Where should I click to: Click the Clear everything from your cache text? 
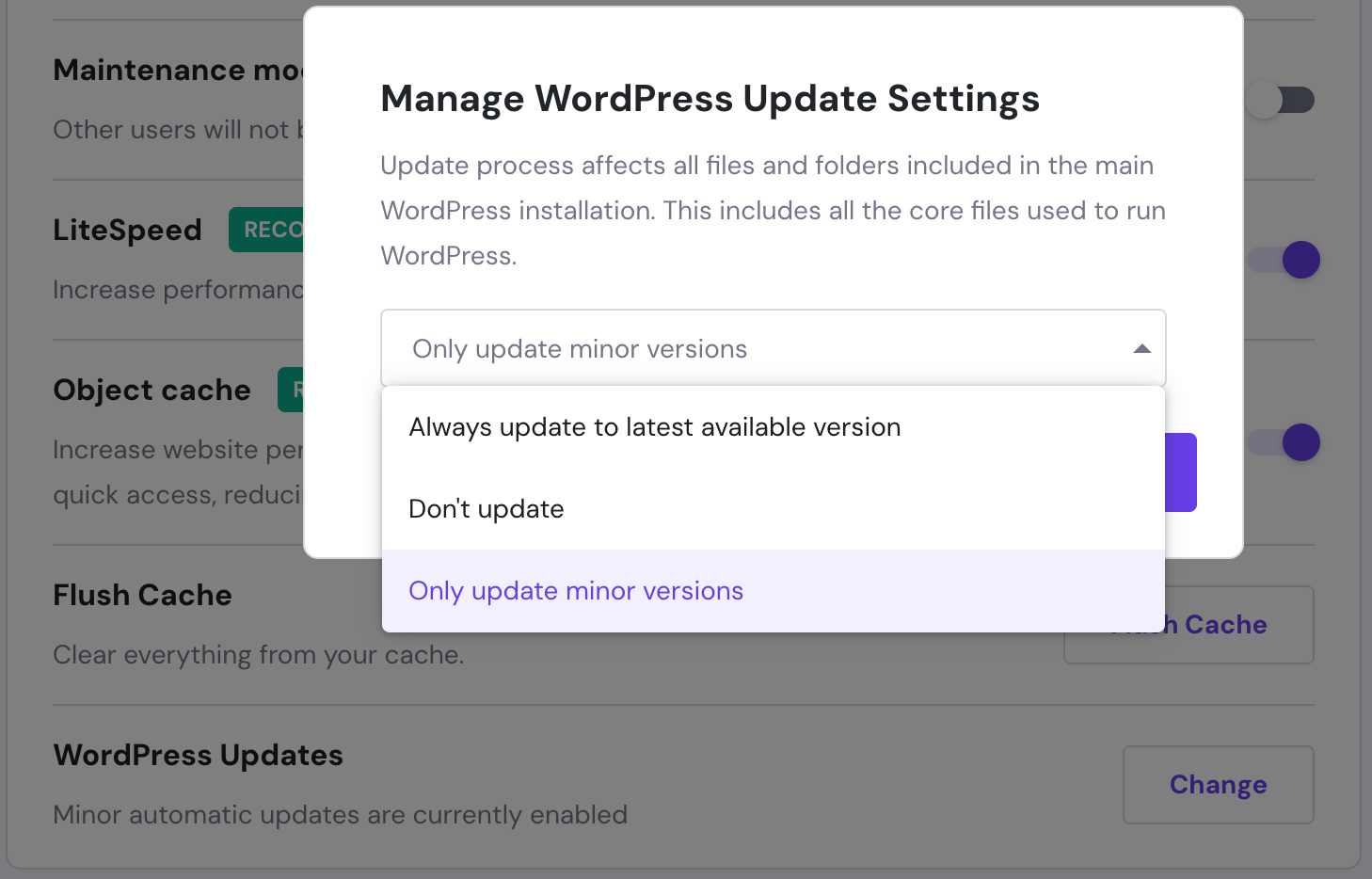tap(259, 655)
